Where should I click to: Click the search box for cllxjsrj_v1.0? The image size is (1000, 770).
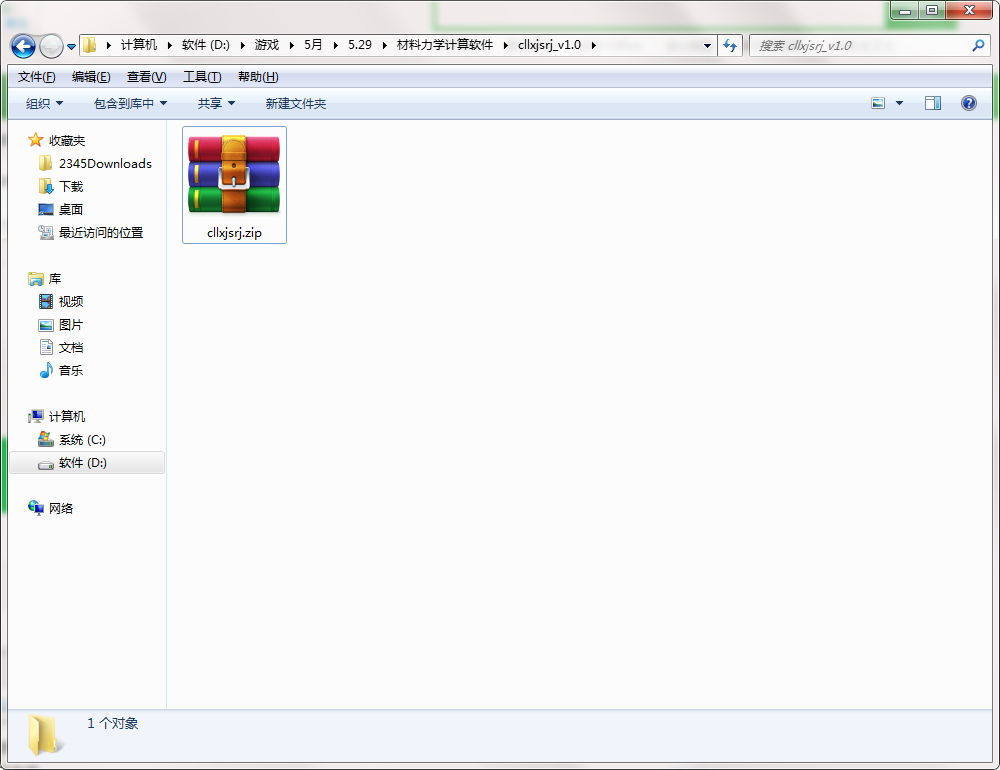click(860, 46)
